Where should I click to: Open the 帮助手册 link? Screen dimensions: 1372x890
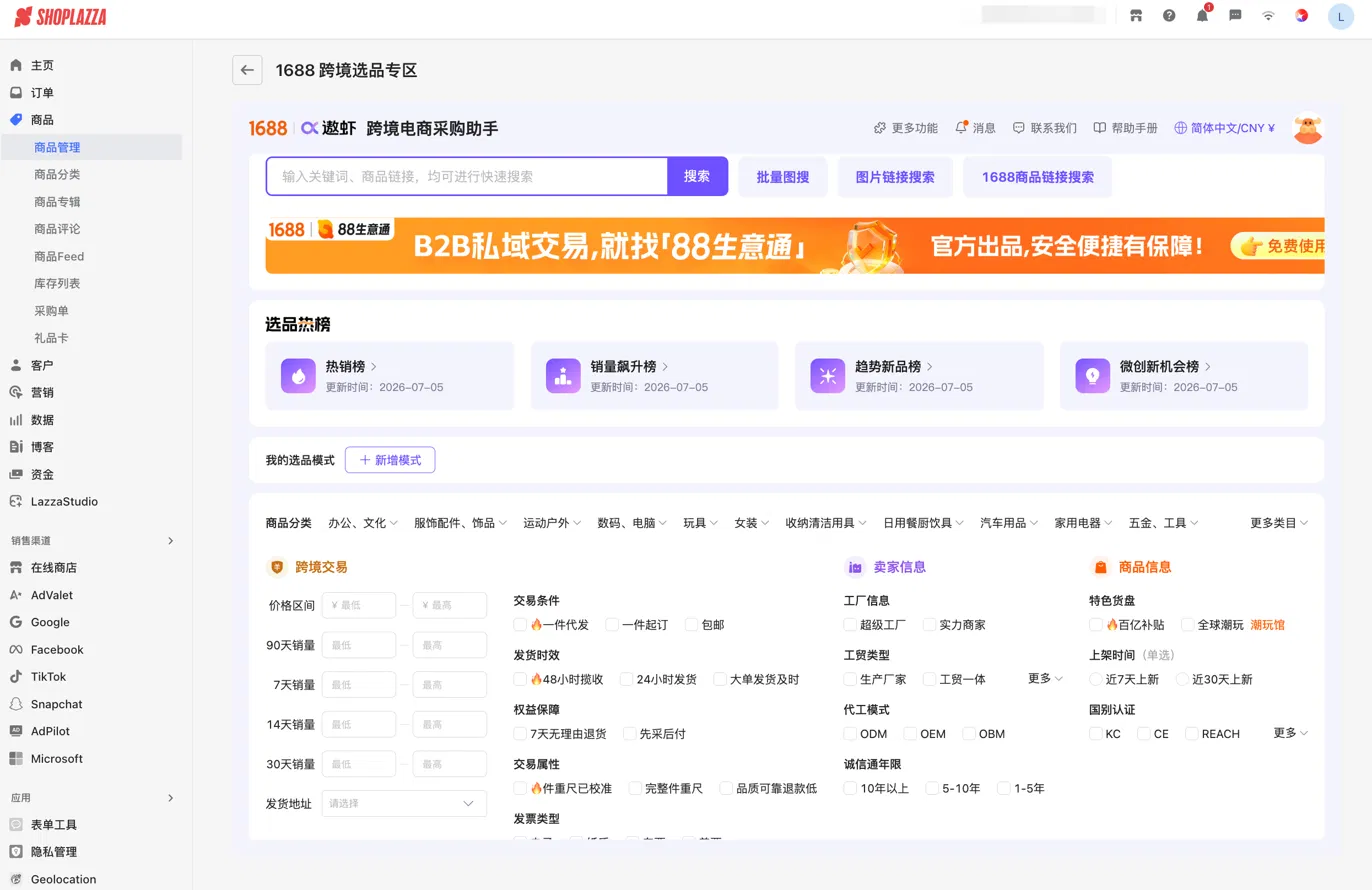point(1126,128)
